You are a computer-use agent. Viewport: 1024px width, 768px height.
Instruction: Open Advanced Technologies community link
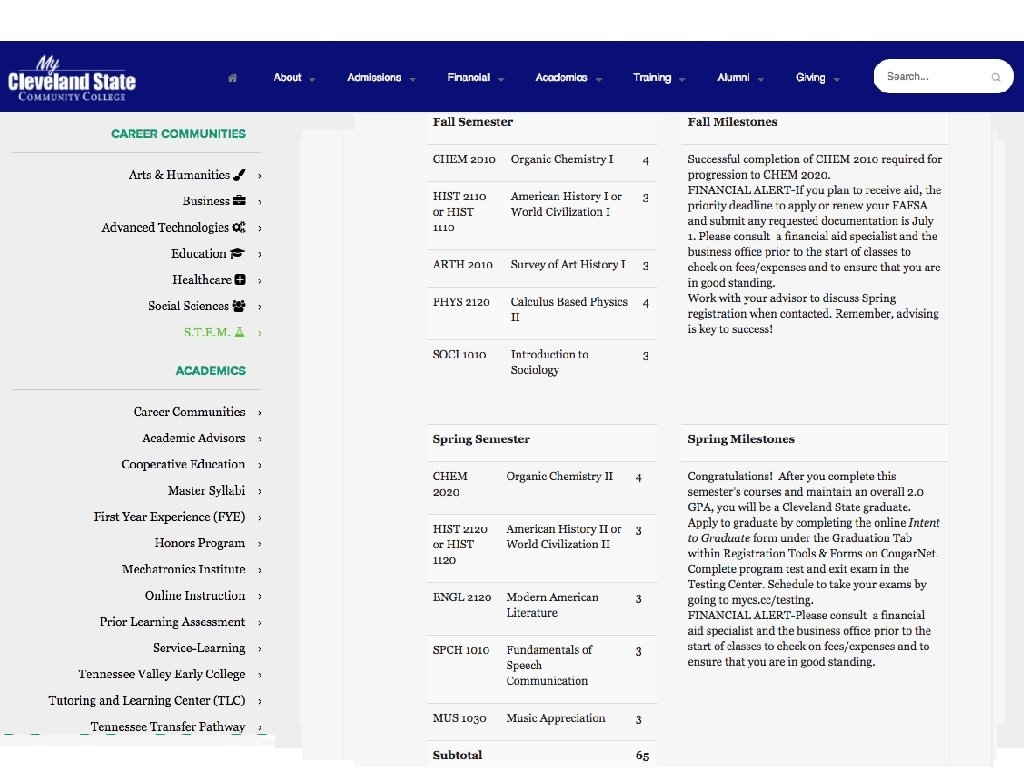[165, 227]
